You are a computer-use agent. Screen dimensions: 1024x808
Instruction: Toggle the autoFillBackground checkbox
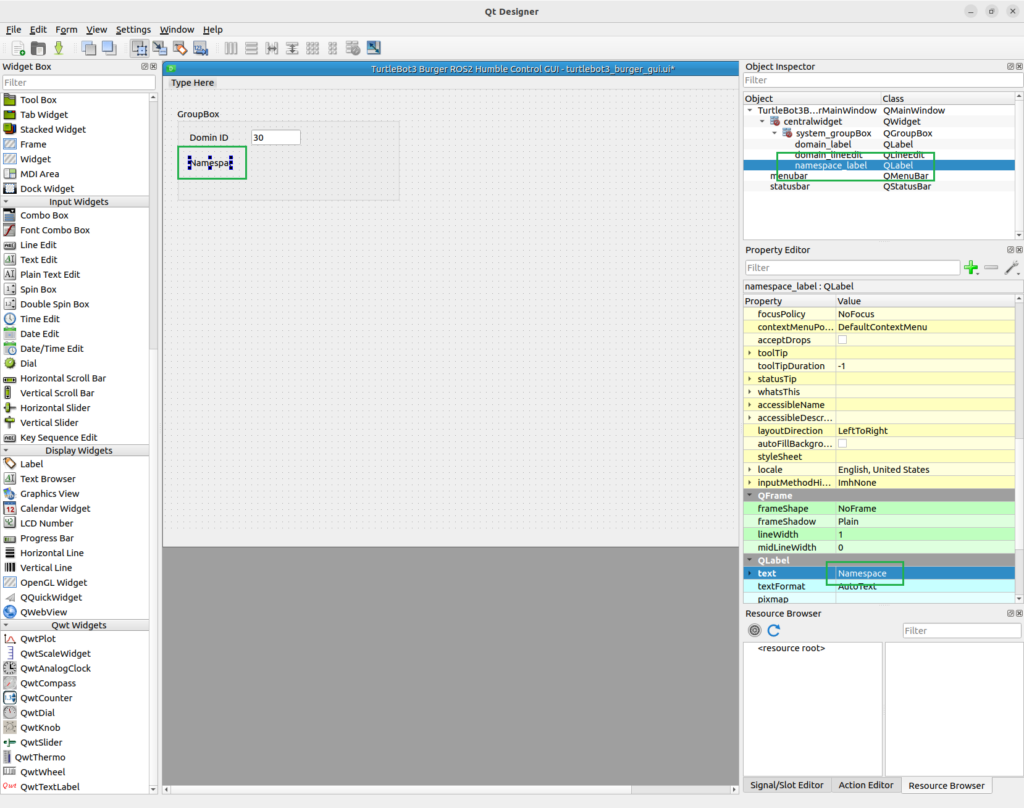tap(842, 444)
